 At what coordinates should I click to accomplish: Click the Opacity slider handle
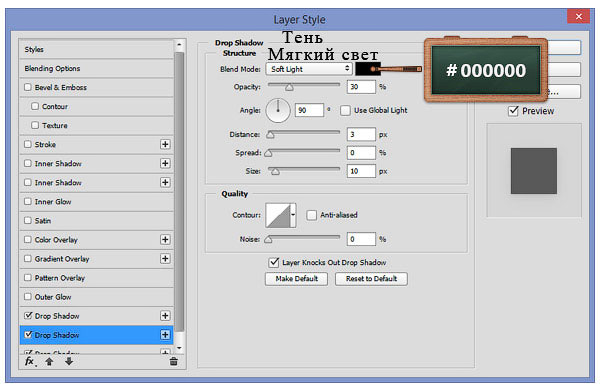pos(289,88)
